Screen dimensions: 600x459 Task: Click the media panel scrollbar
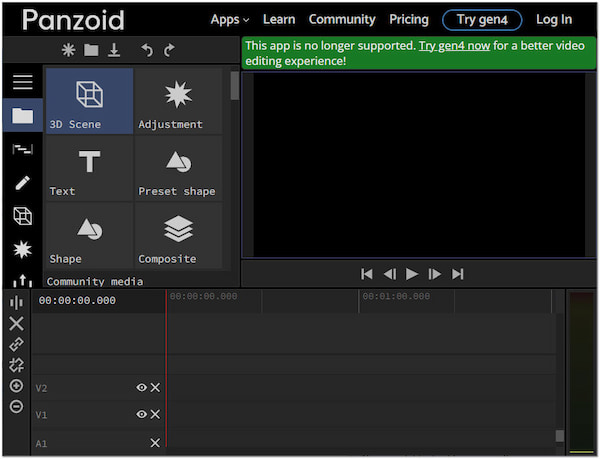click(235, 86)
